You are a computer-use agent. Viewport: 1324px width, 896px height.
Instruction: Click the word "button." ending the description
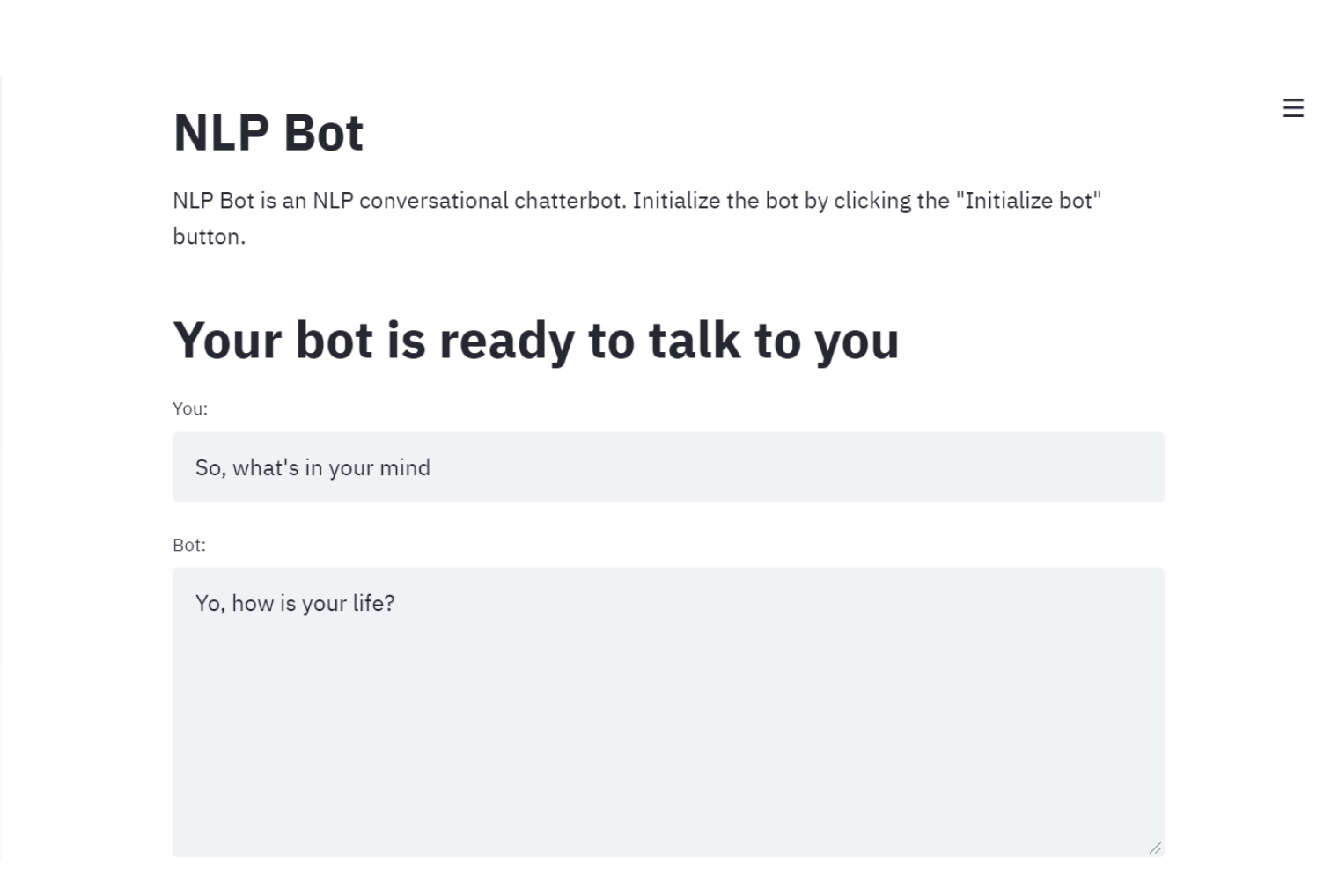click(209, 237)
